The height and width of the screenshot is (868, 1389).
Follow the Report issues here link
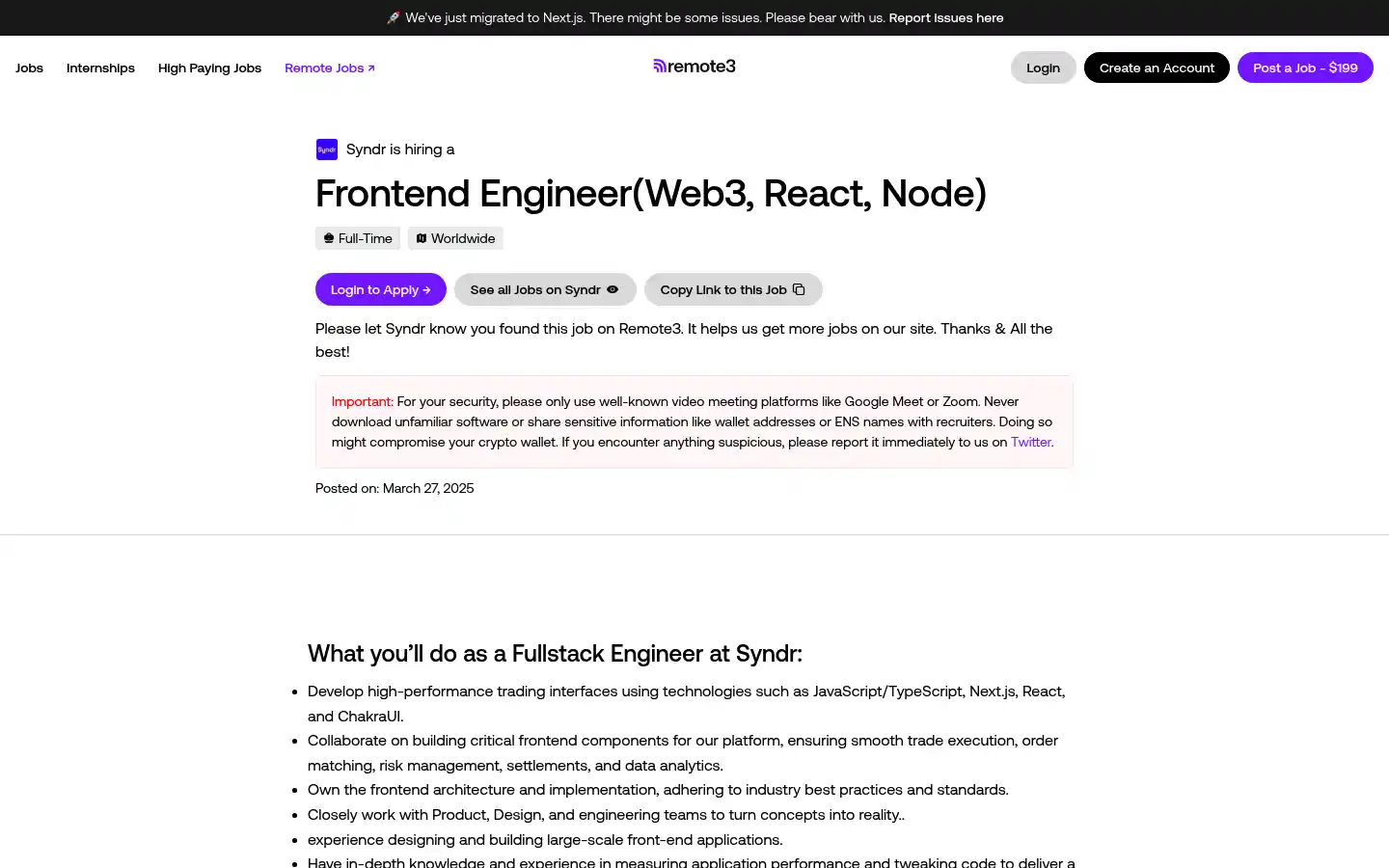(946, 17)
